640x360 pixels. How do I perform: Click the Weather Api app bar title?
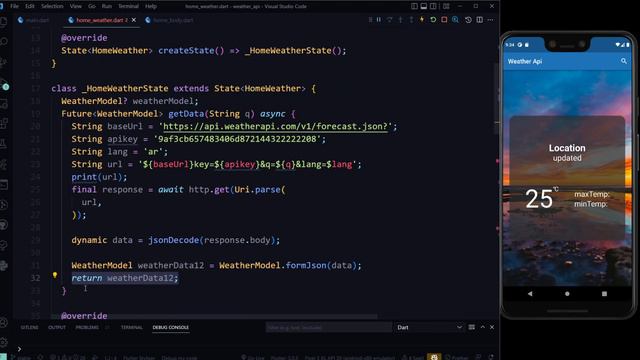click(525, 61)
